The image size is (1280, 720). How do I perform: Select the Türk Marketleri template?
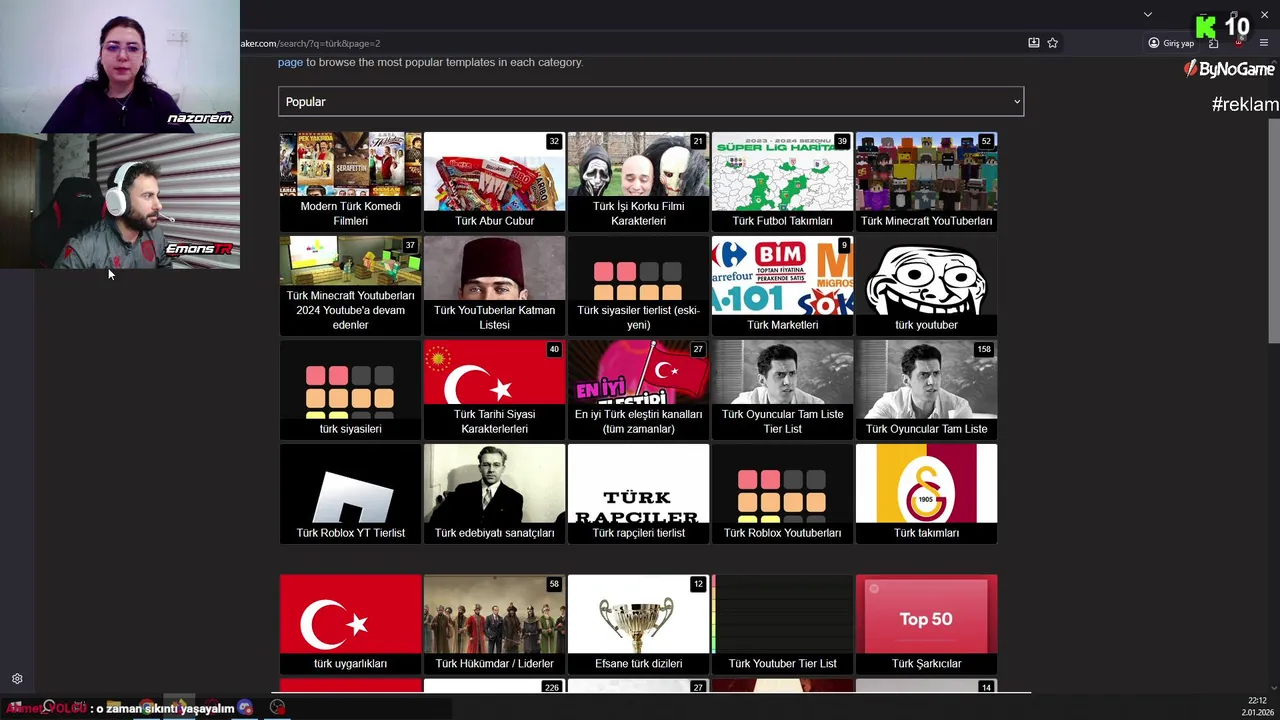pos(782,286)
